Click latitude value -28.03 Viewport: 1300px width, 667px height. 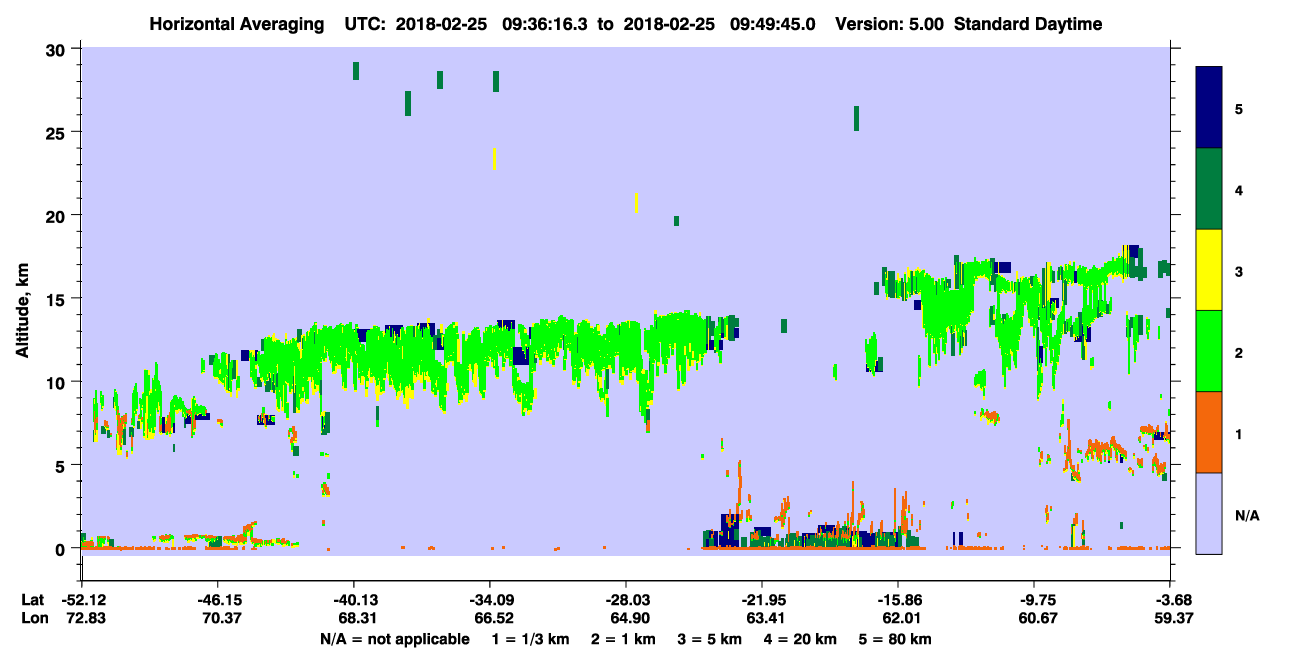(626, 600)
